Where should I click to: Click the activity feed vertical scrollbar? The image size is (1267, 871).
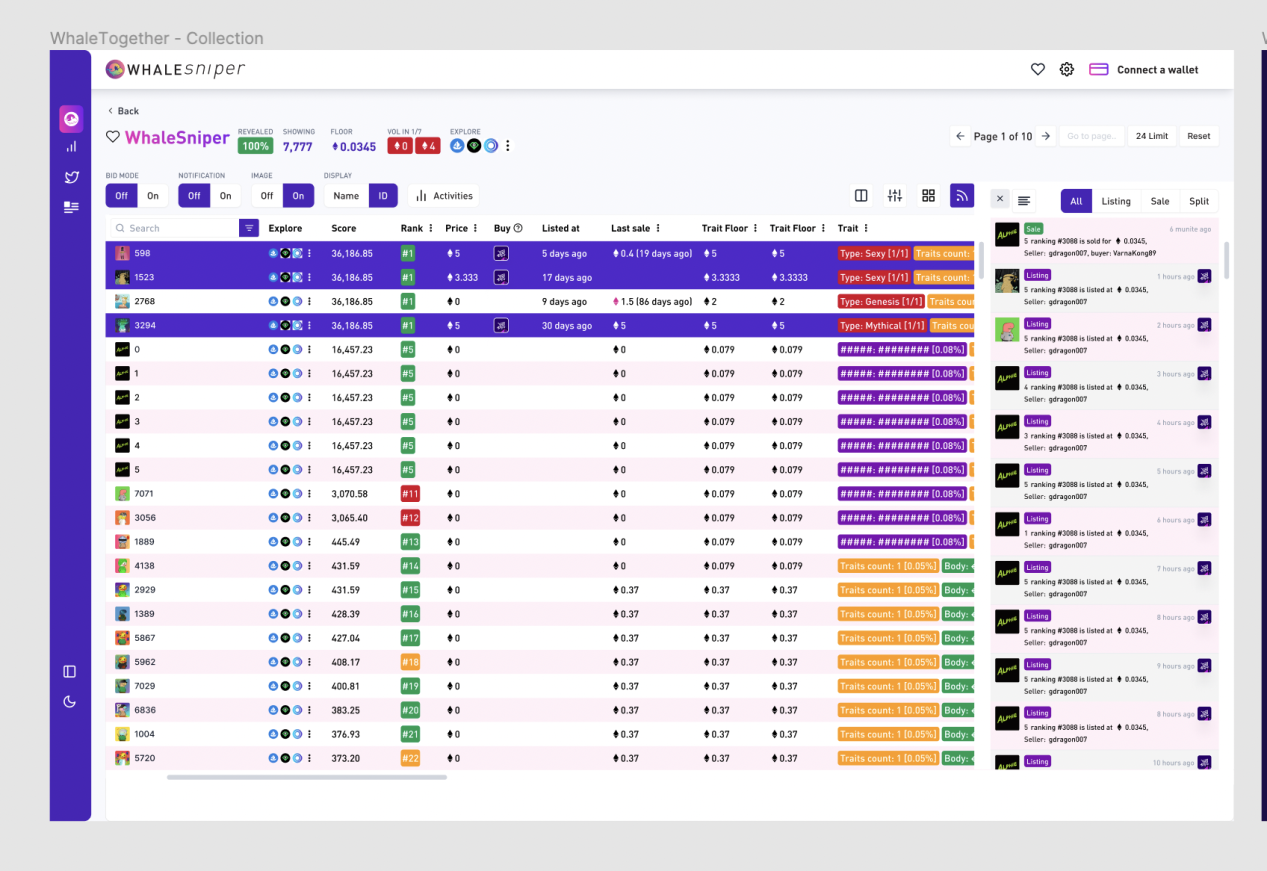click(1227, 259)
